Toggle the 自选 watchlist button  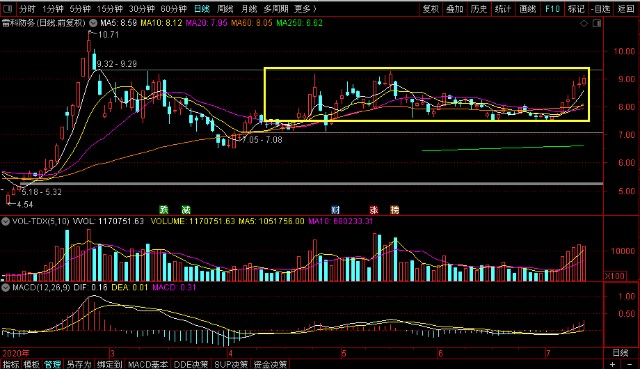pyautogui.click(x=600, y=9)
